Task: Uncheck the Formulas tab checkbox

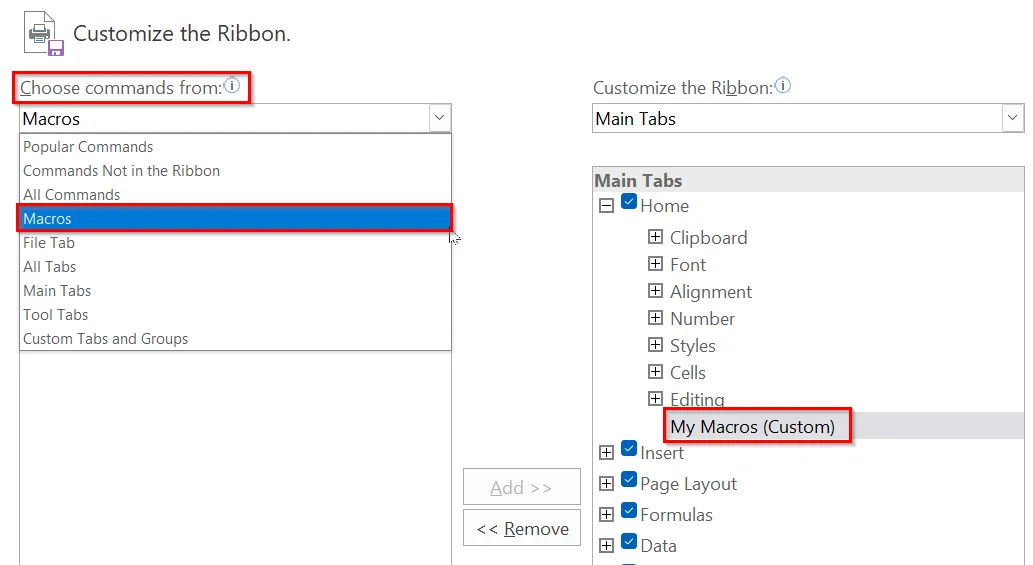Action: pos(629,510)
